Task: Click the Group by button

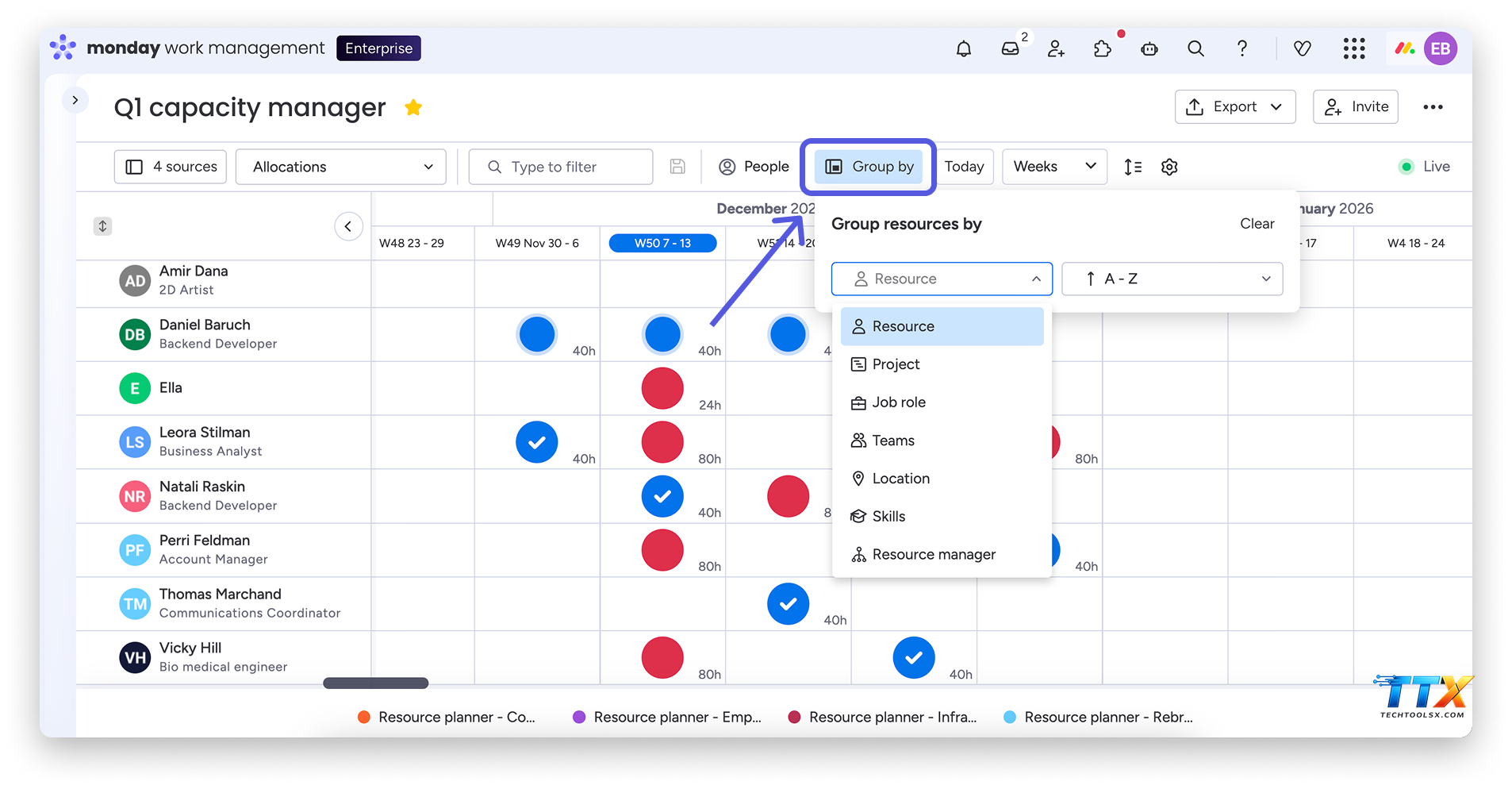Action: click(869, 167)
